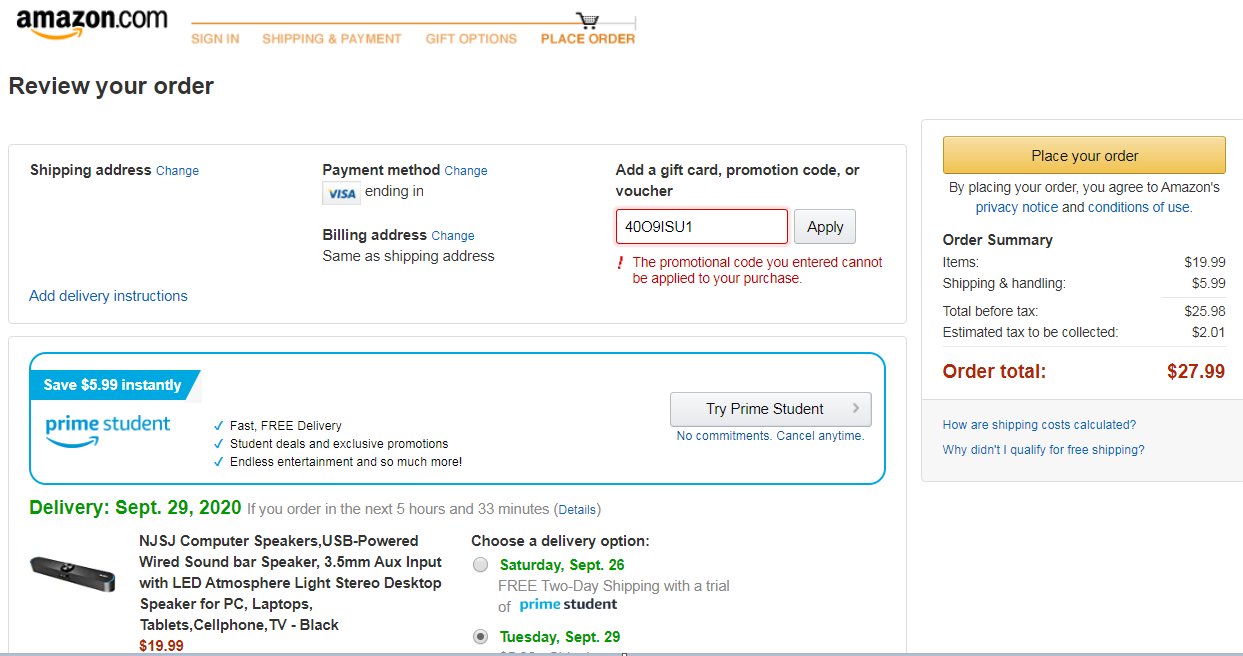Click the Place your order button
The width and height of the screenshot is (1243, 656).
(x=1084, y=155)
